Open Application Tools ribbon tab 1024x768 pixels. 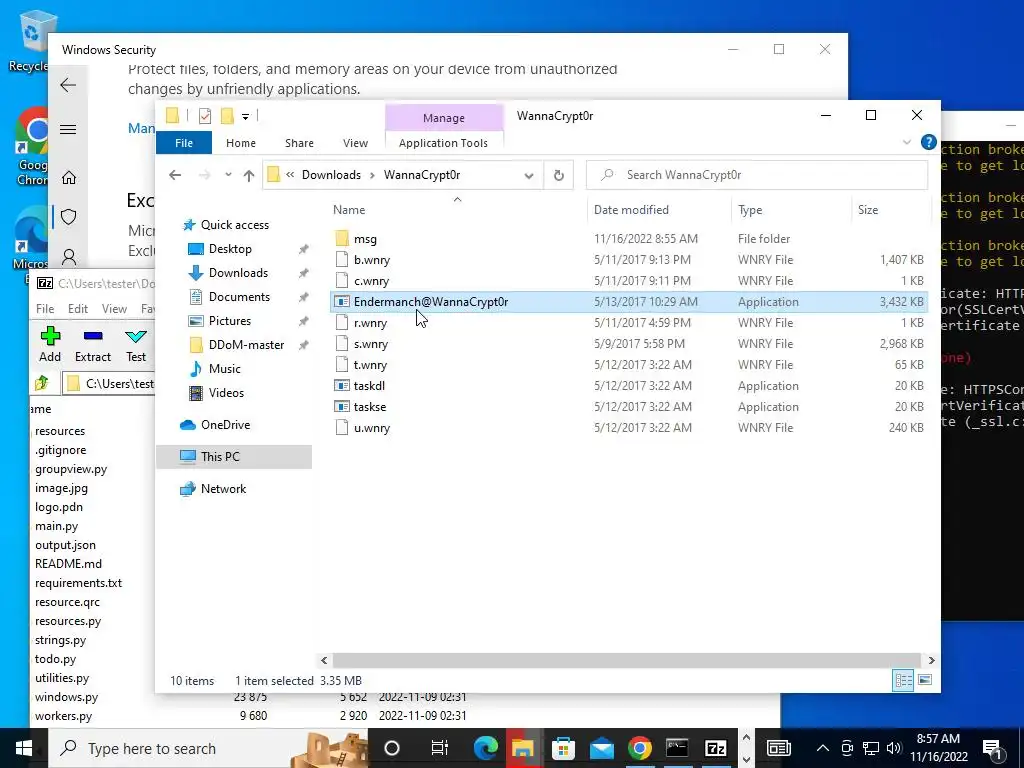coord(443,142)
